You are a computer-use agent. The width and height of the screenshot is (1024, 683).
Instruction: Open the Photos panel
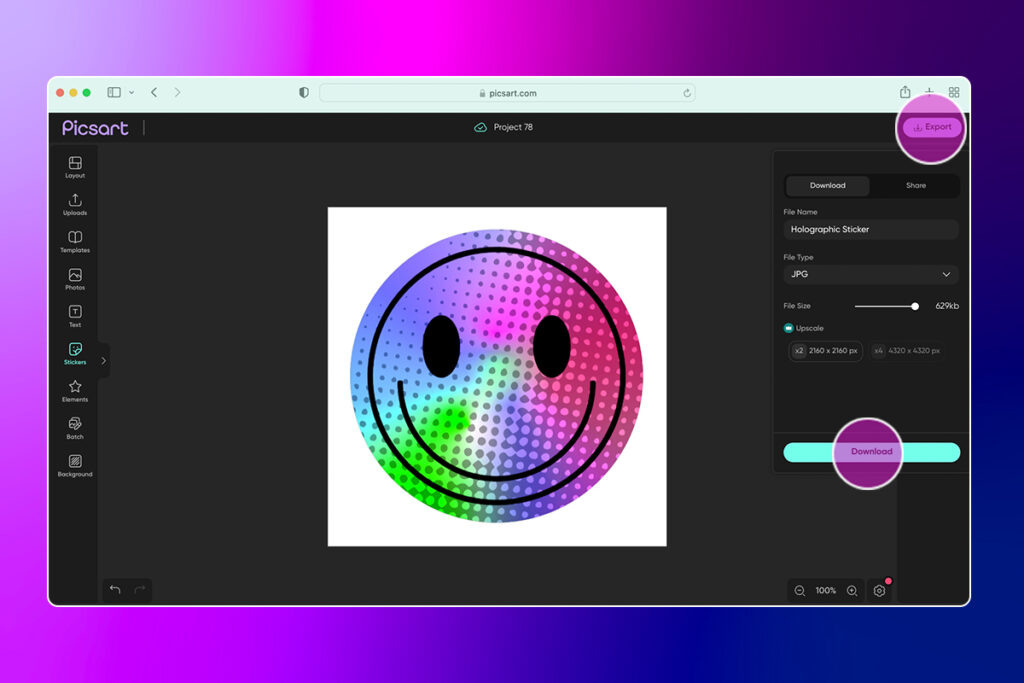coord(74,277)
